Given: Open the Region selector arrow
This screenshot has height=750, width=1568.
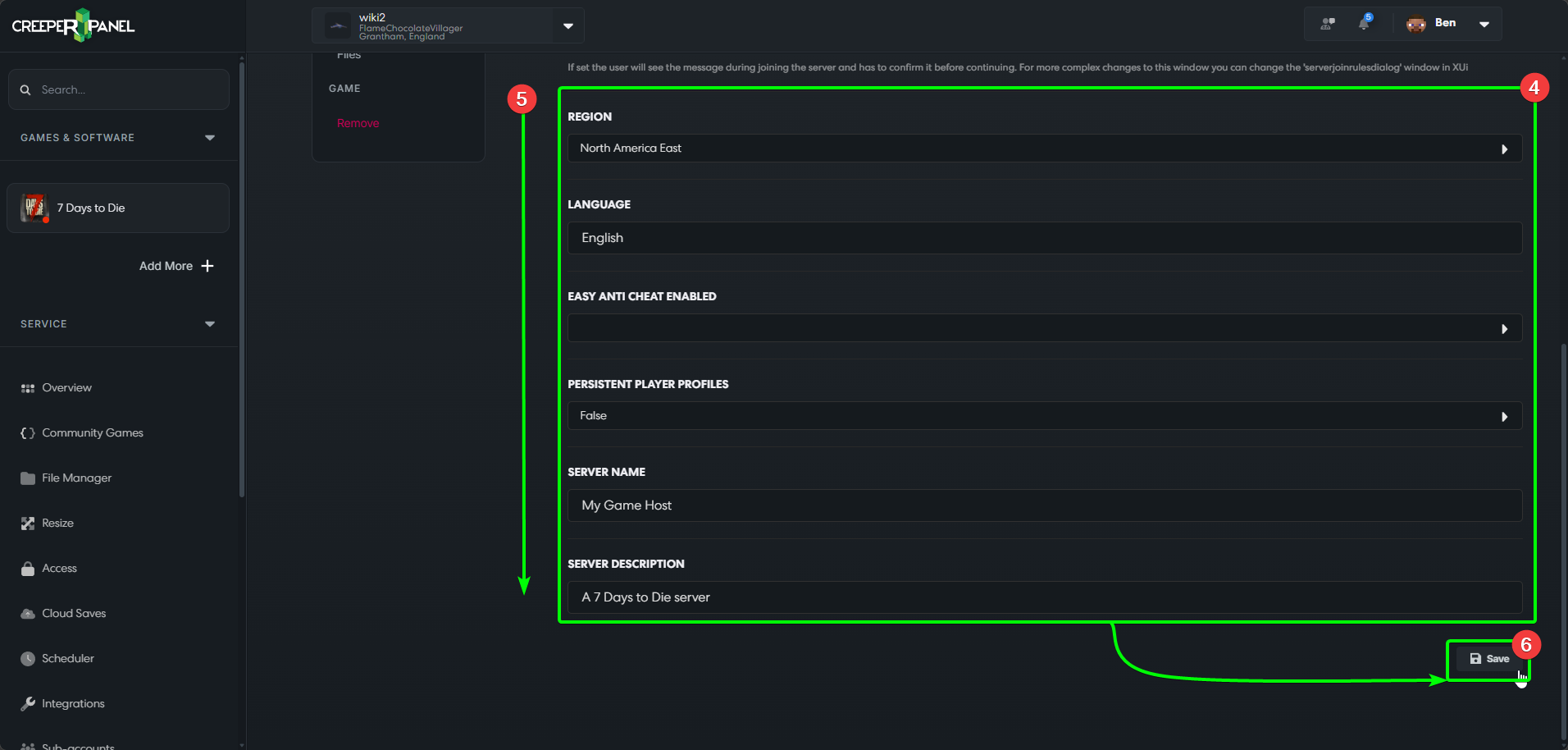Looking at the screenshot, I should point(1505,149).
